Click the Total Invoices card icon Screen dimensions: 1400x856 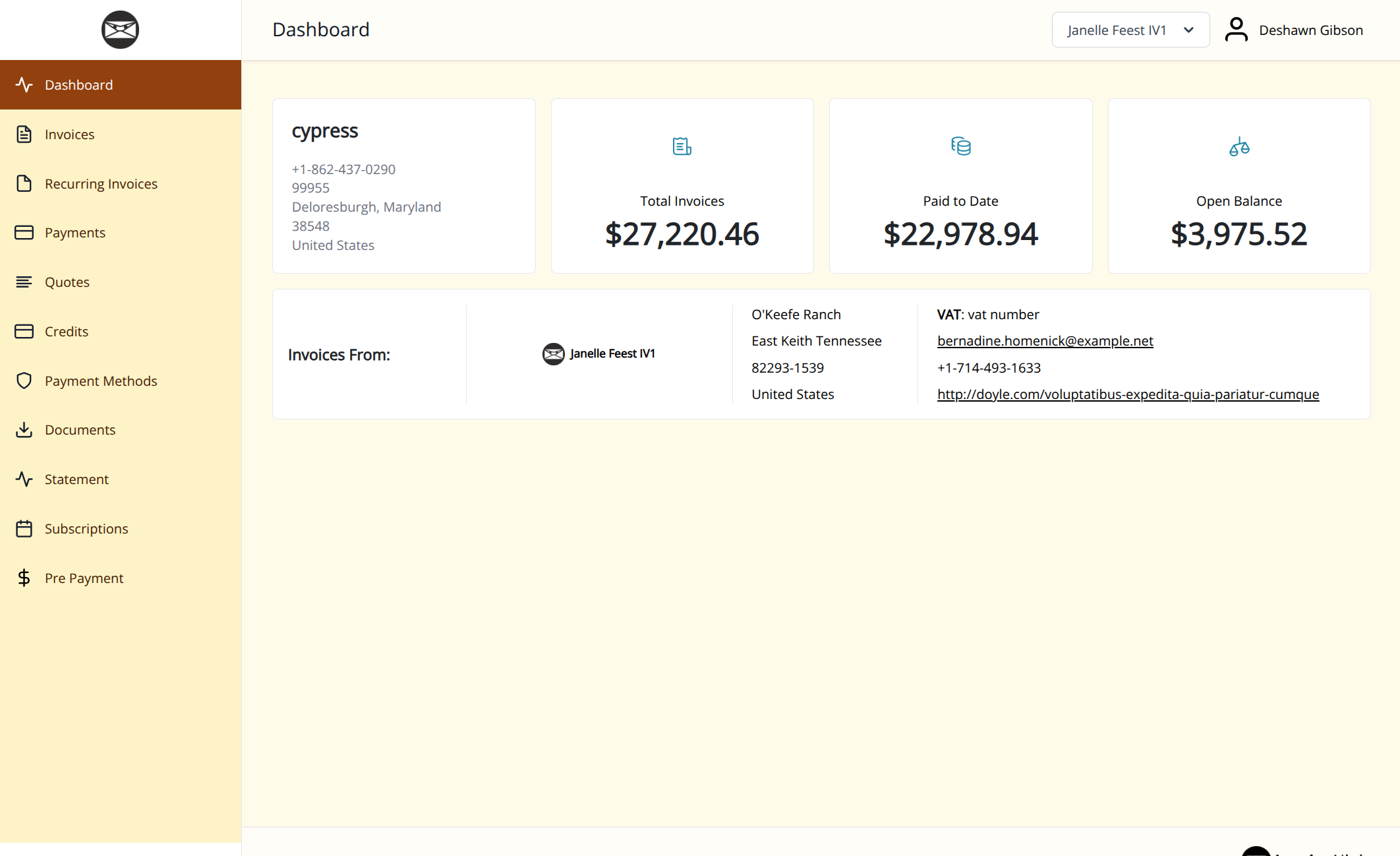coord(682,146)
